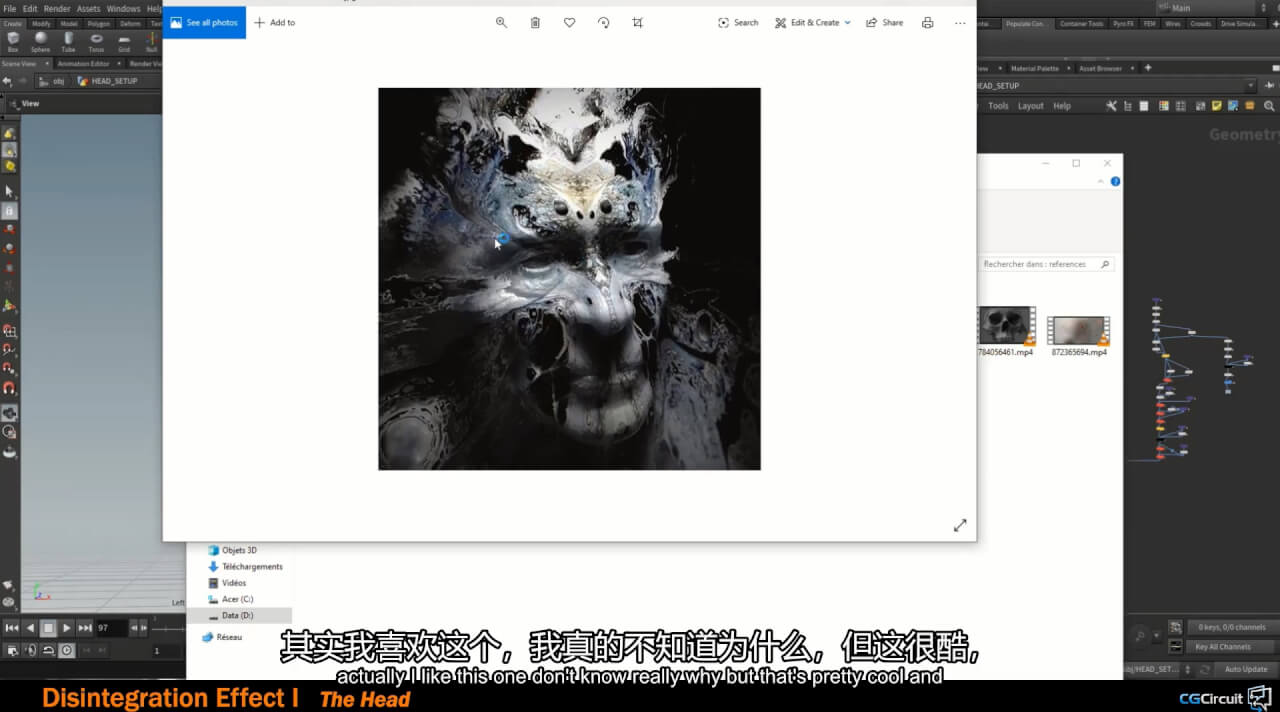Click the Search button in Photos
Image resolution: width=1280 pixels, height=712 pixels.
(x=738, y=22)
